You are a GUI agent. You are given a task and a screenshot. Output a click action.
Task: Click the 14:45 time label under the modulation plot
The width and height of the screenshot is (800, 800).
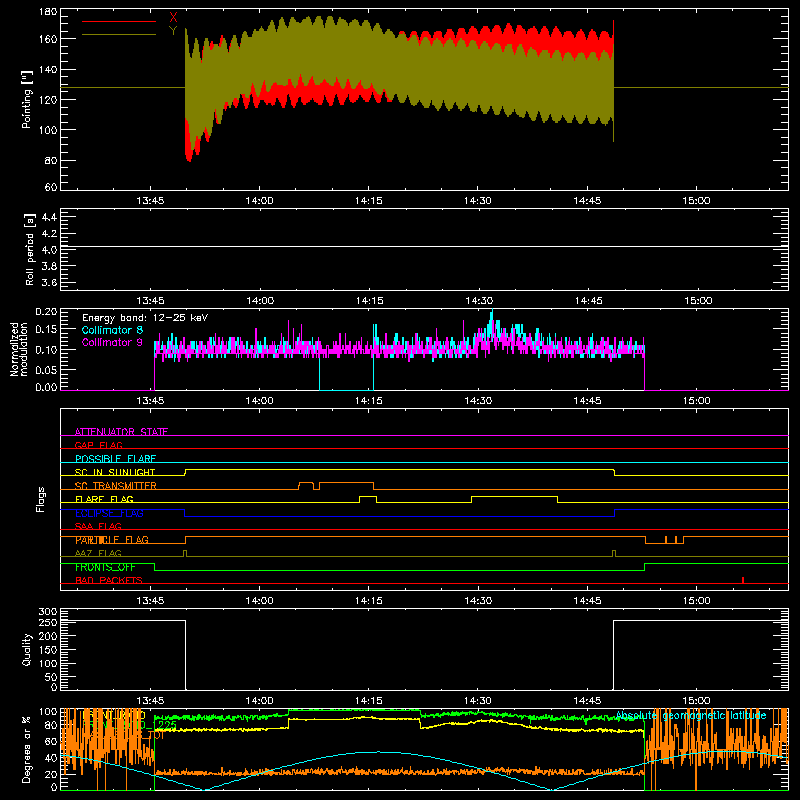587,401
